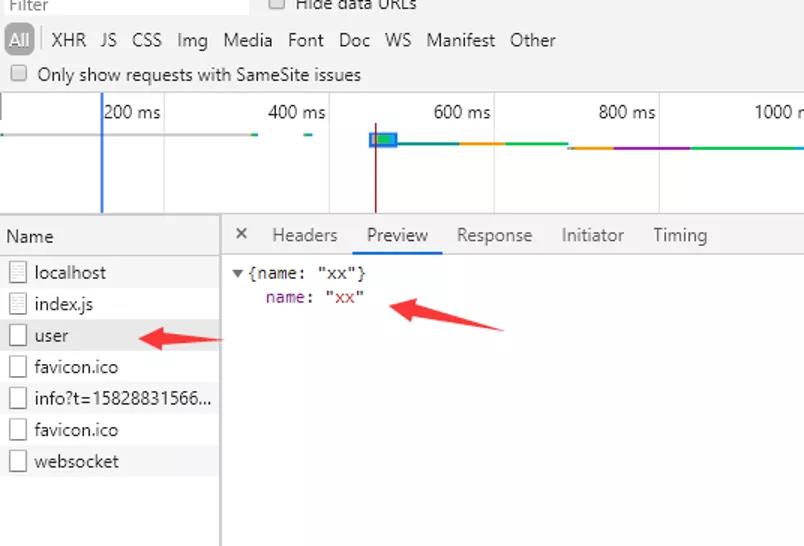Open the Timing tab
Image resolution: width=804 pixels, height=546 pixels.
coord(680,235)
